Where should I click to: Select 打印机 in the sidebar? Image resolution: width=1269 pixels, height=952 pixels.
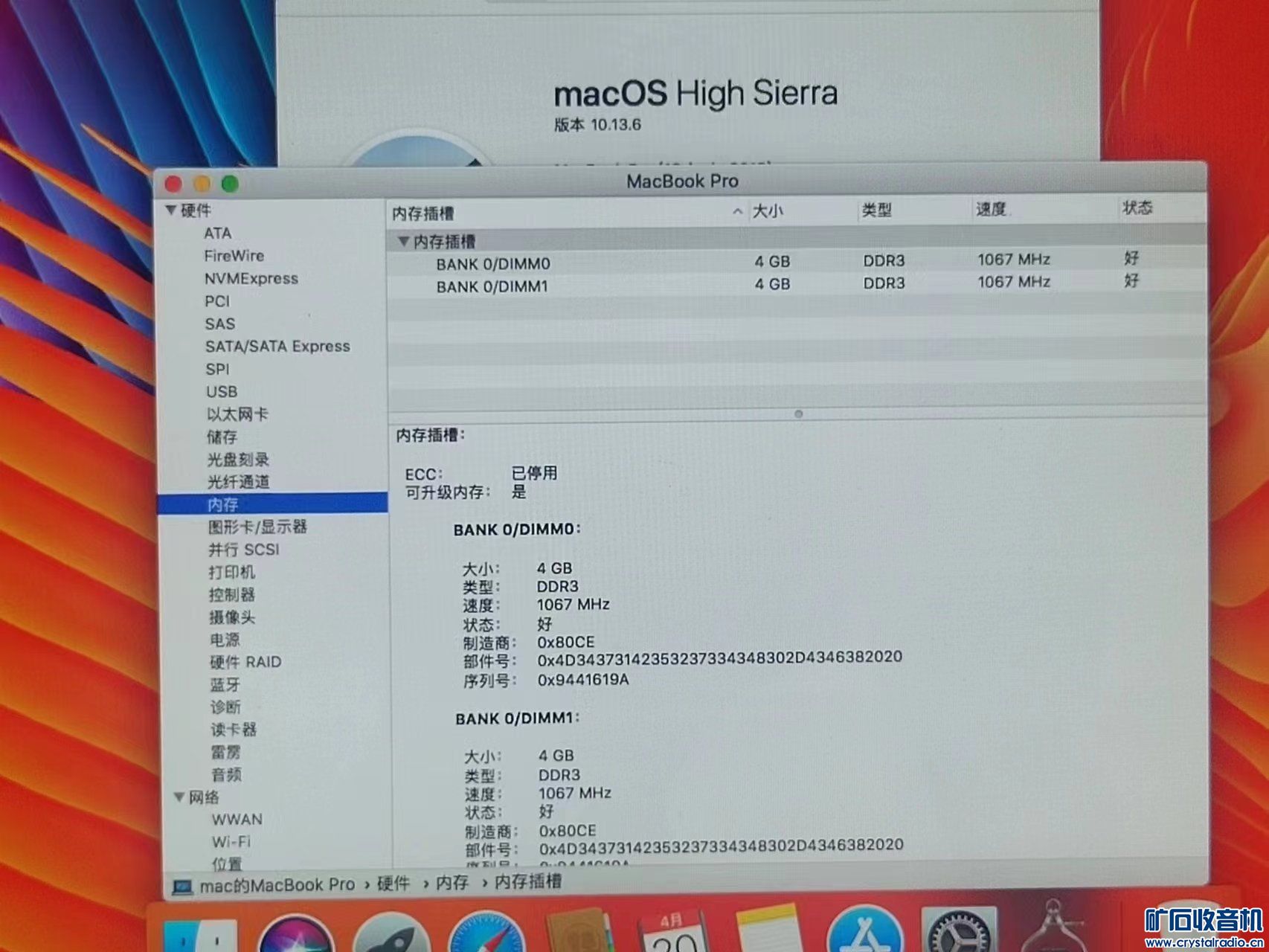[x=232, y=572]
